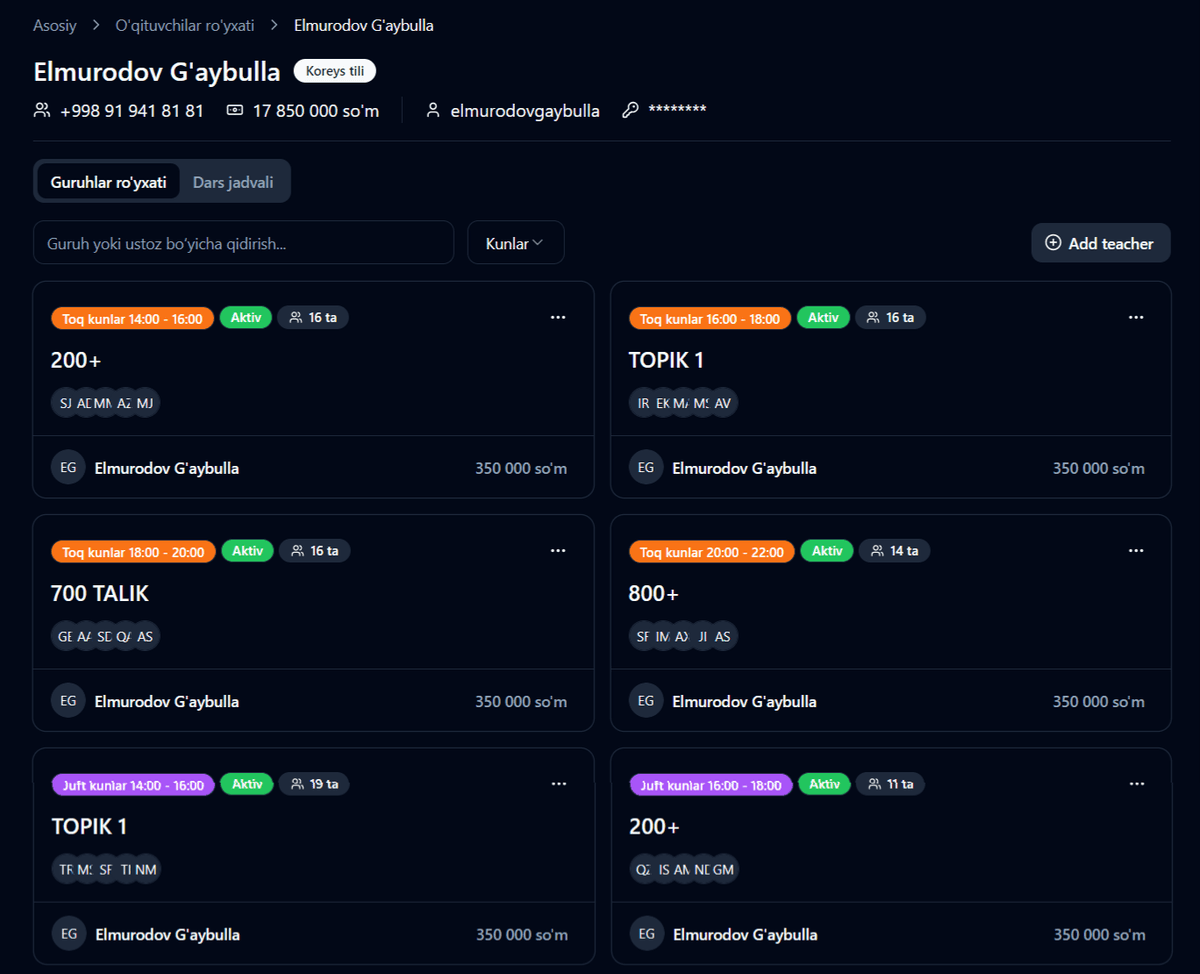
Task: Open three-dot menu on 700 TALIK card
Action: [x=558, y=551]
